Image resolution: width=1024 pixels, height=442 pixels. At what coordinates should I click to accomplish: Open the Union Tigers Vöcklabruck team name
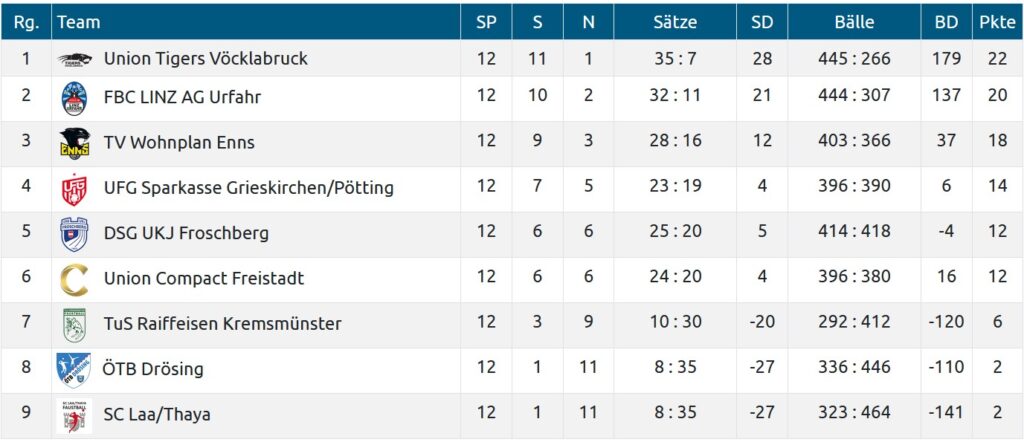coord(205,59)
